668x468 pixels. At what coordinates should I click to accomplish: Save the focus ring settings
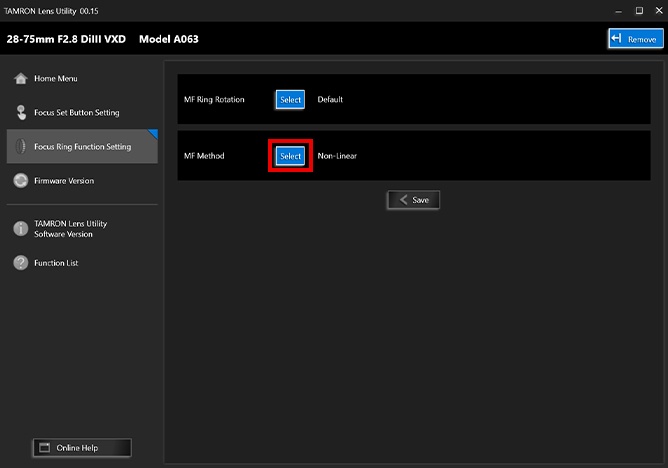413,200
